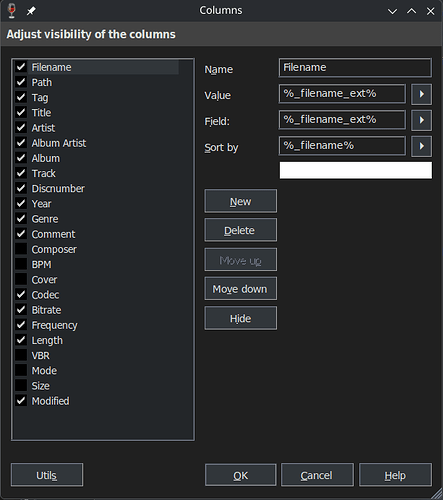Enable the Size column checkbox
Screen dimensions: 443x500
tap(21, 386)
